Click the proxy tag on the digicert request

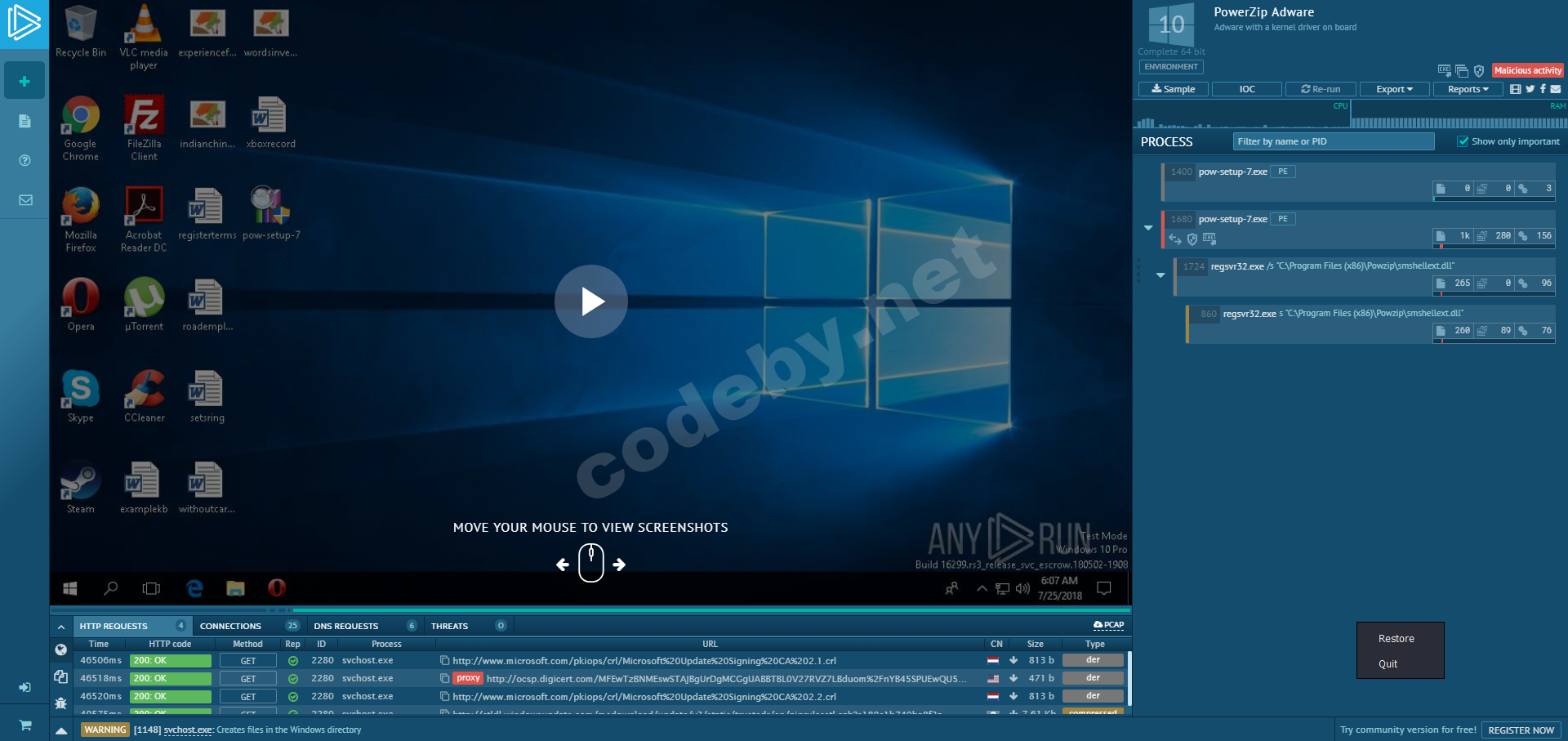pos(468,678)
